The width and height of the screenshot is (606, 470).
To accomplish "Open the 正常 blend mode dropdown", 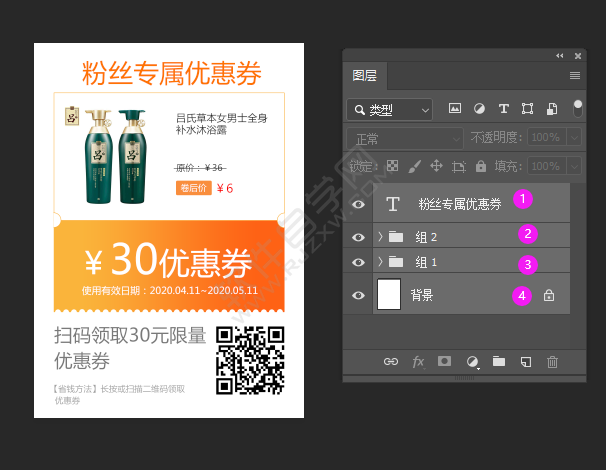I will [x=405, y=138].
